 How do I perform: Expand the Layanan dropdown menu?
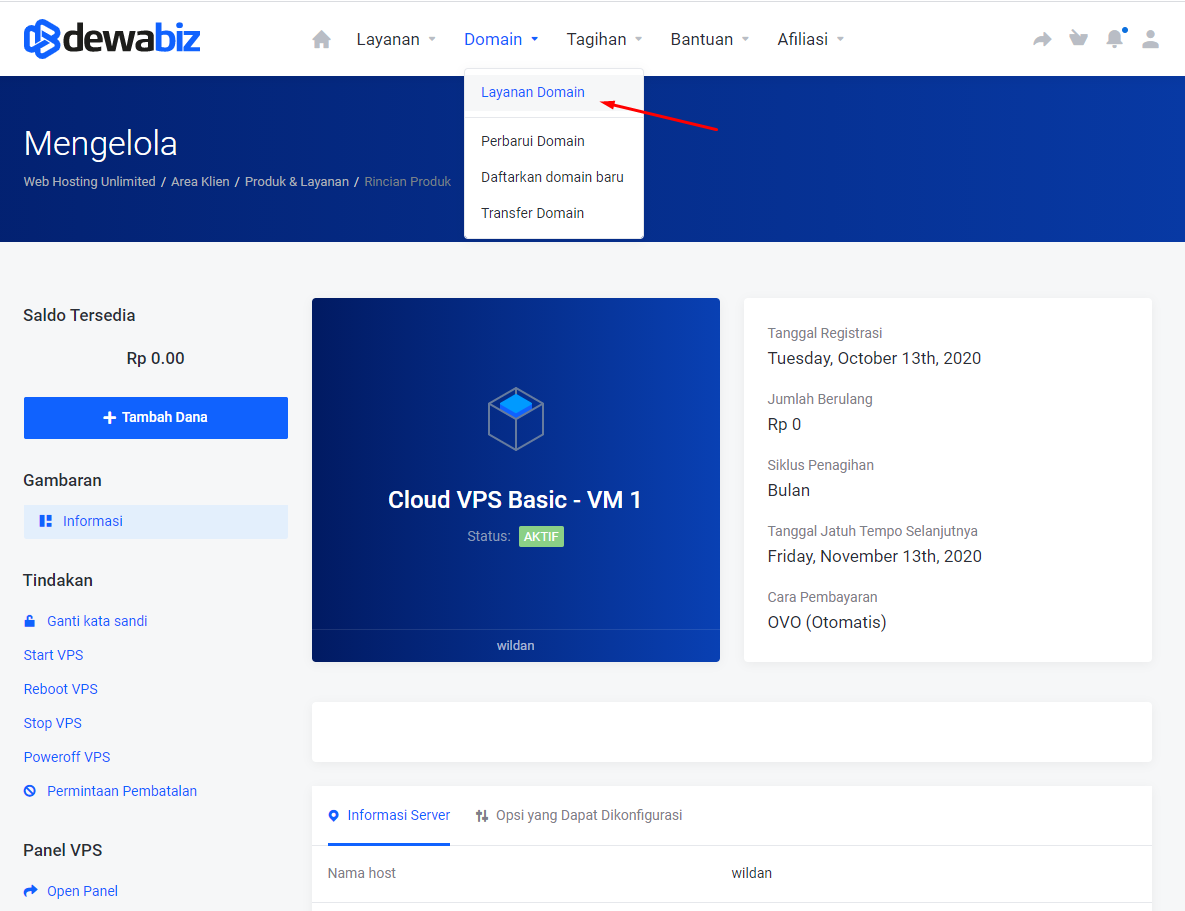396,40
